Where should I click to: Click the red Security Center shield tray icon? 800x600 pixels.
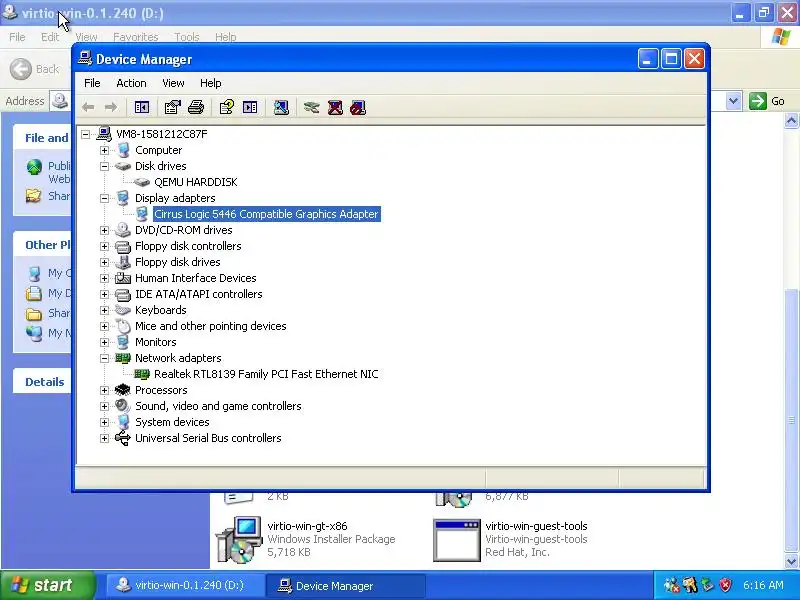coord(725,585)
